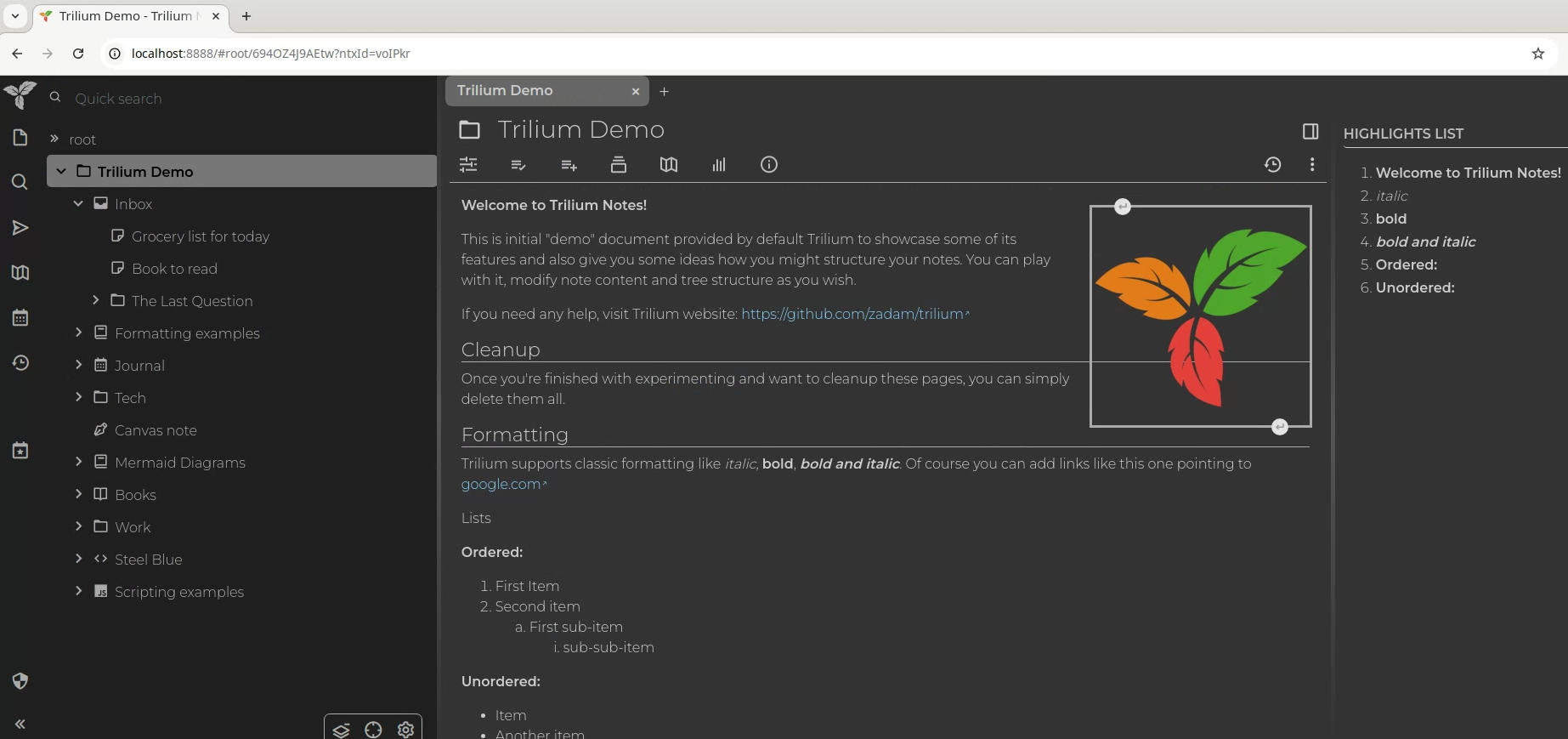Click the Trilium logo image in note
Screen dimensions: 1568x739
pos(1201,316)
